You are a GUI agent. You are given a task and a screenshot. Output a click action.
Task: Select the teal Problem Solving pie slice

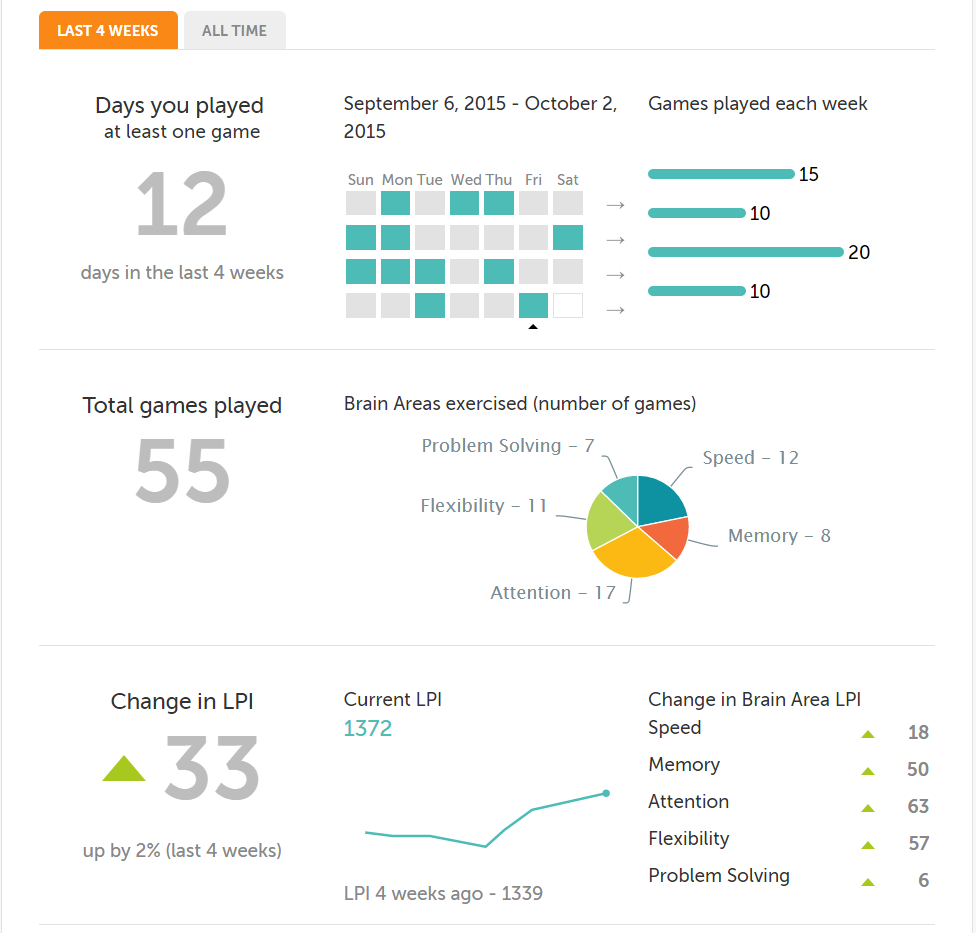(x=624, y=495)
